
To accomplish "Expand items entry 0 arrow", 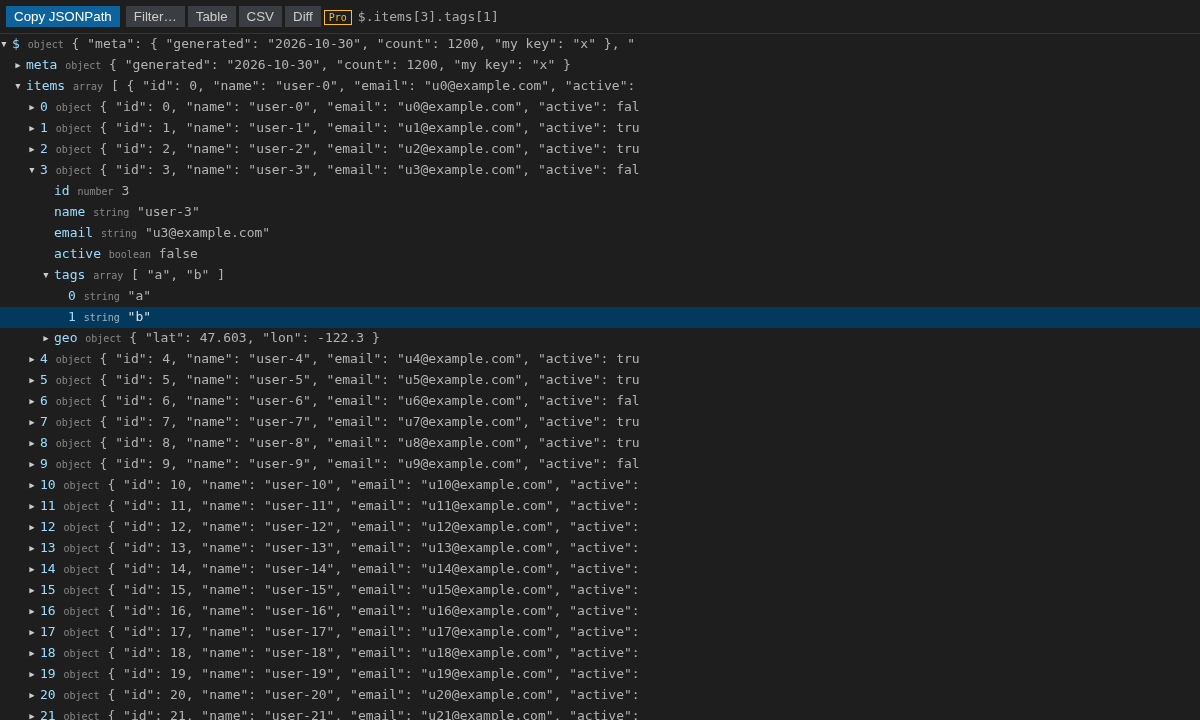I will coord(32,107).
